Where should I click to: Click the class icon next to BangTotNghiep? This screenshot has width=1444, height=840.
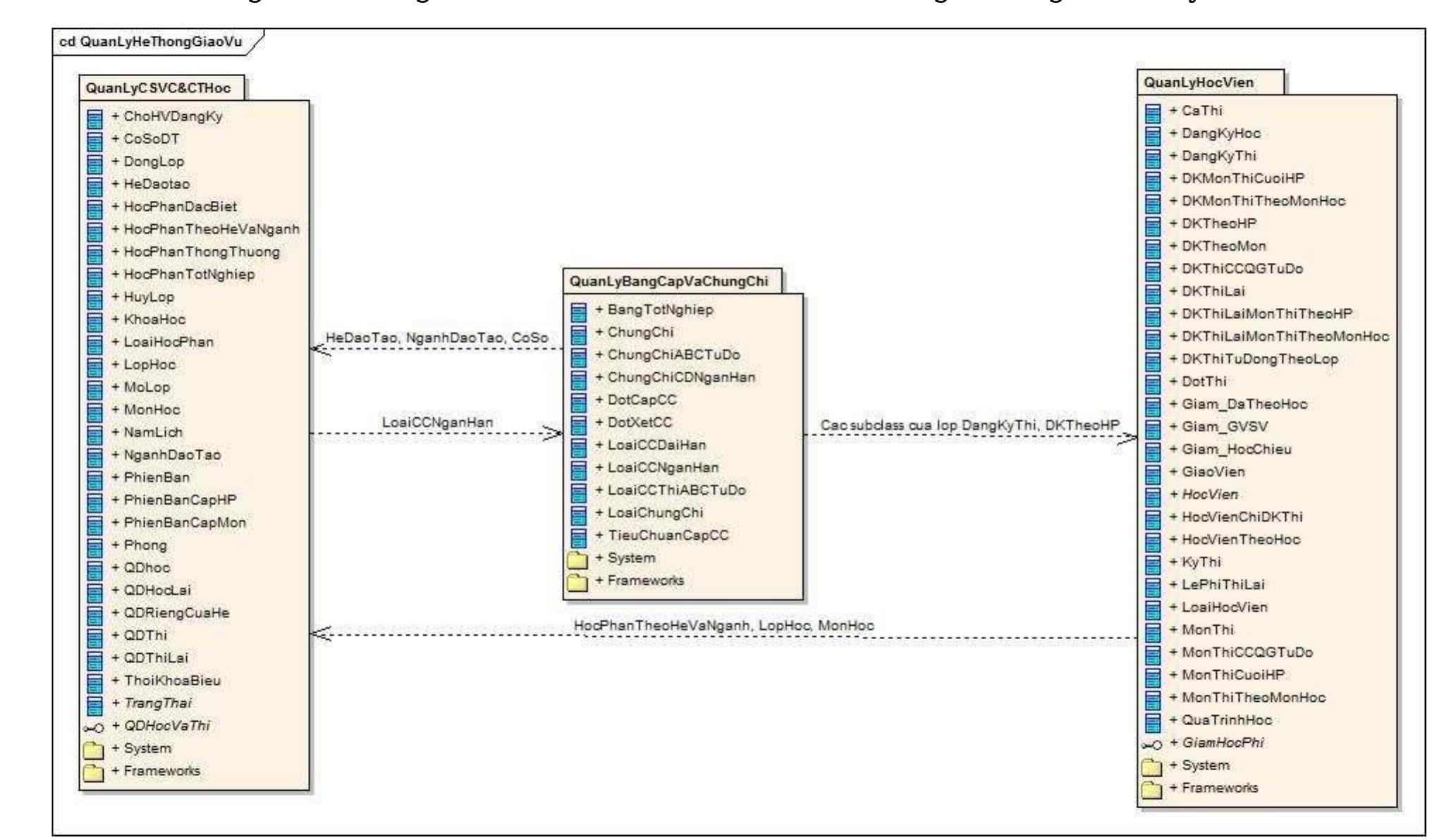click(578, 311)
